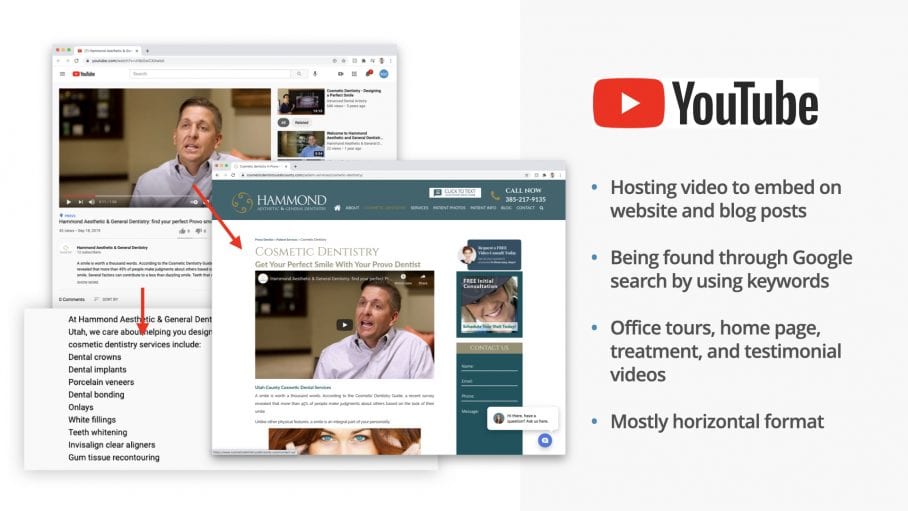The image size is (908, 511).
Task: Open new tab in the YouTube browser window
Action: pos(148,50)
